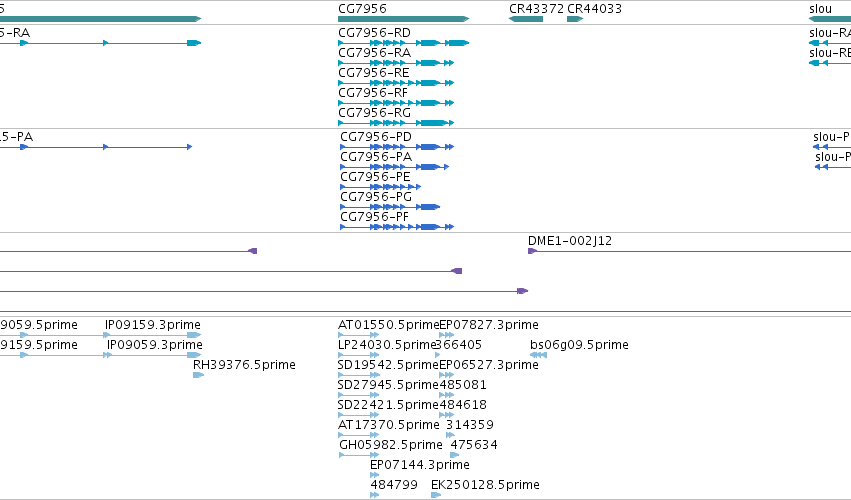Screen dimensions: 851x500
Task: Click IP09059.3prime EST label
Action: (155, 345)
